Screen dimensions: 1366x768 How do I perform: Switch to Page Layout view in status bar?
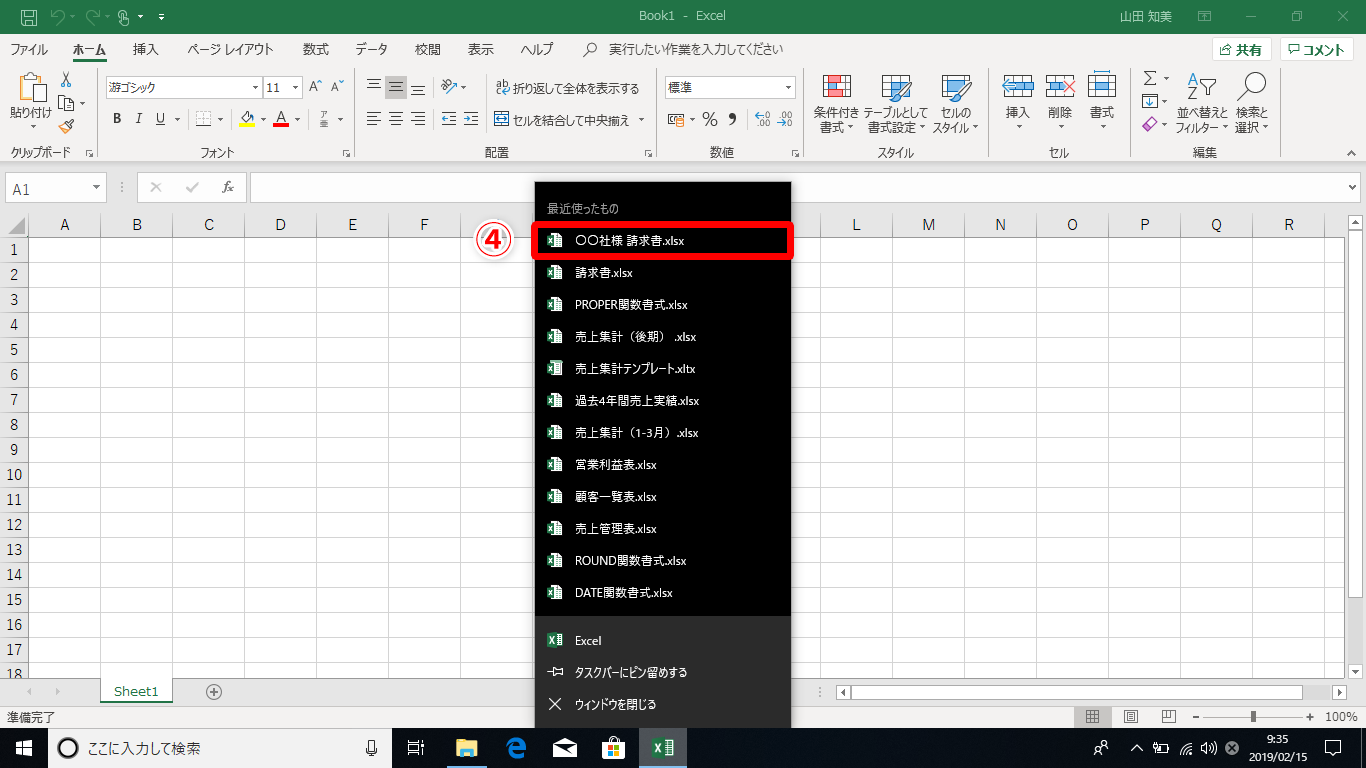pos(1131,717)
